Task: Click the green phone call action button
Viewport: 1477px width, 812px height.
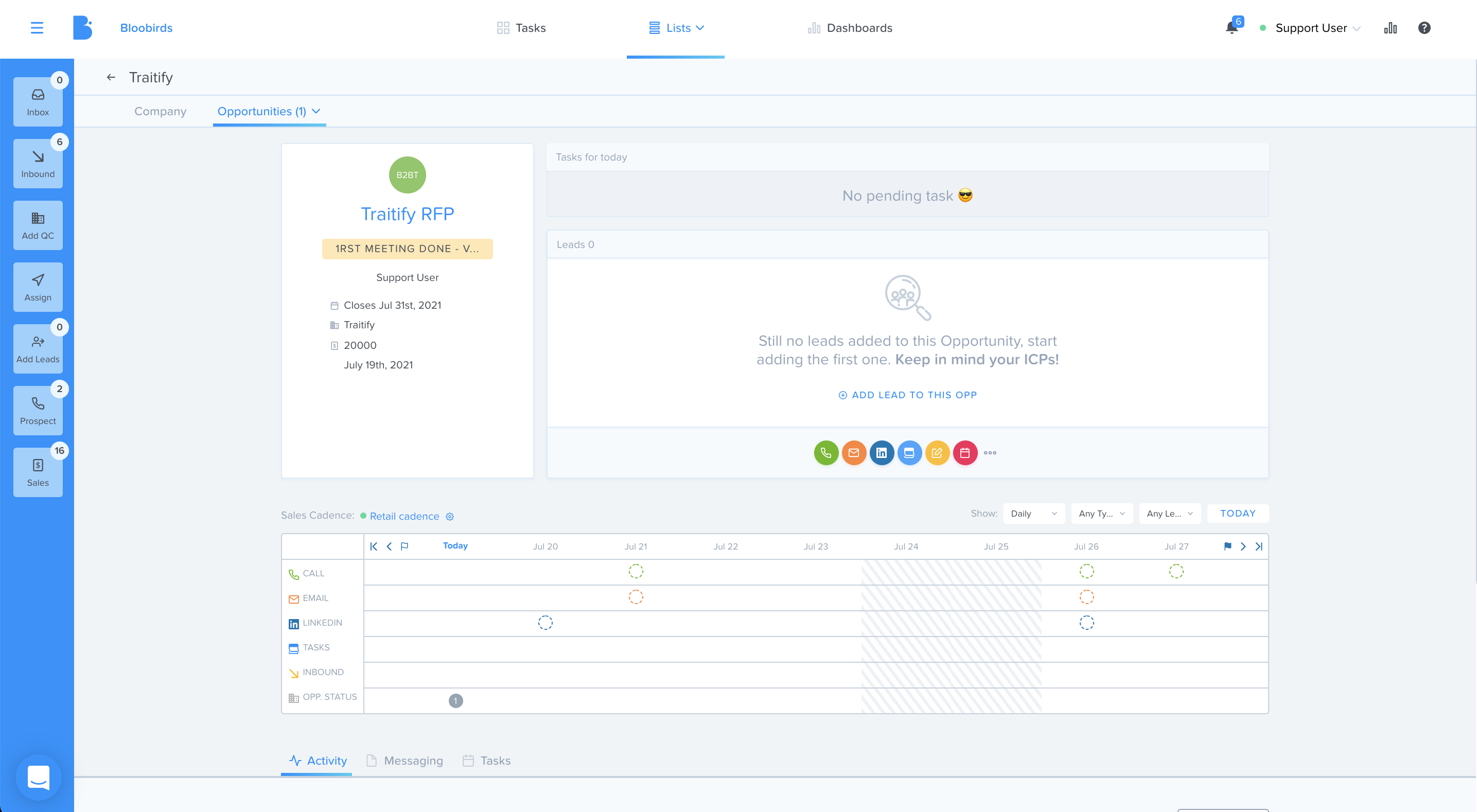Action: pyautogui.click(x=825, y=452)
